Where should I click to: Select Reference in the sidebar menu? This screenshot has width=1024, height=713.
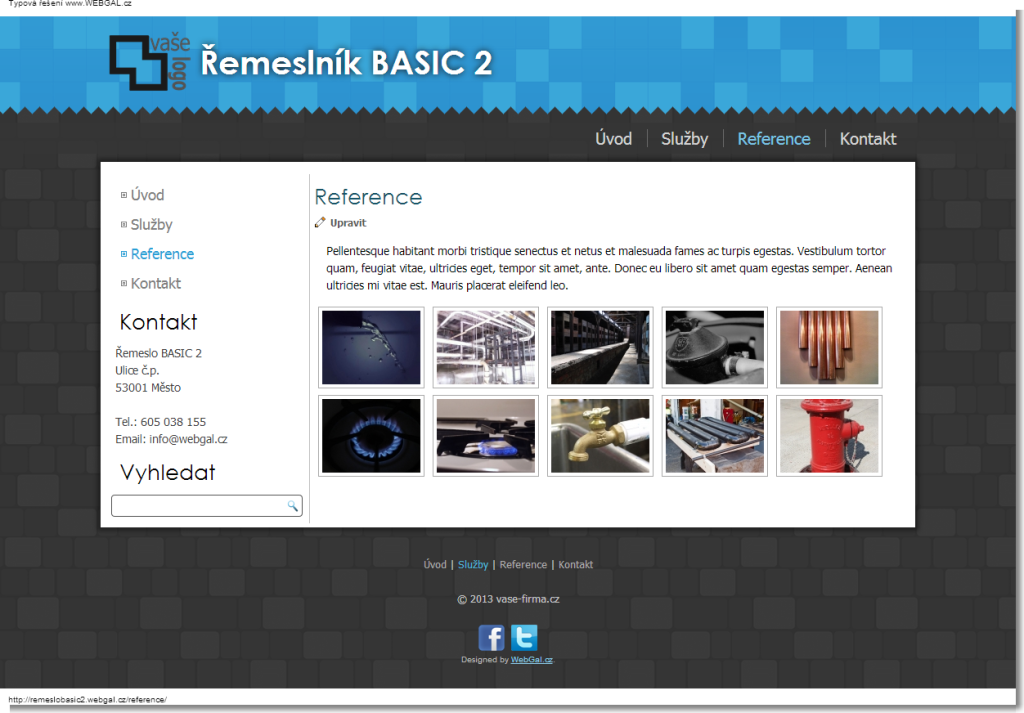(163, 254)
